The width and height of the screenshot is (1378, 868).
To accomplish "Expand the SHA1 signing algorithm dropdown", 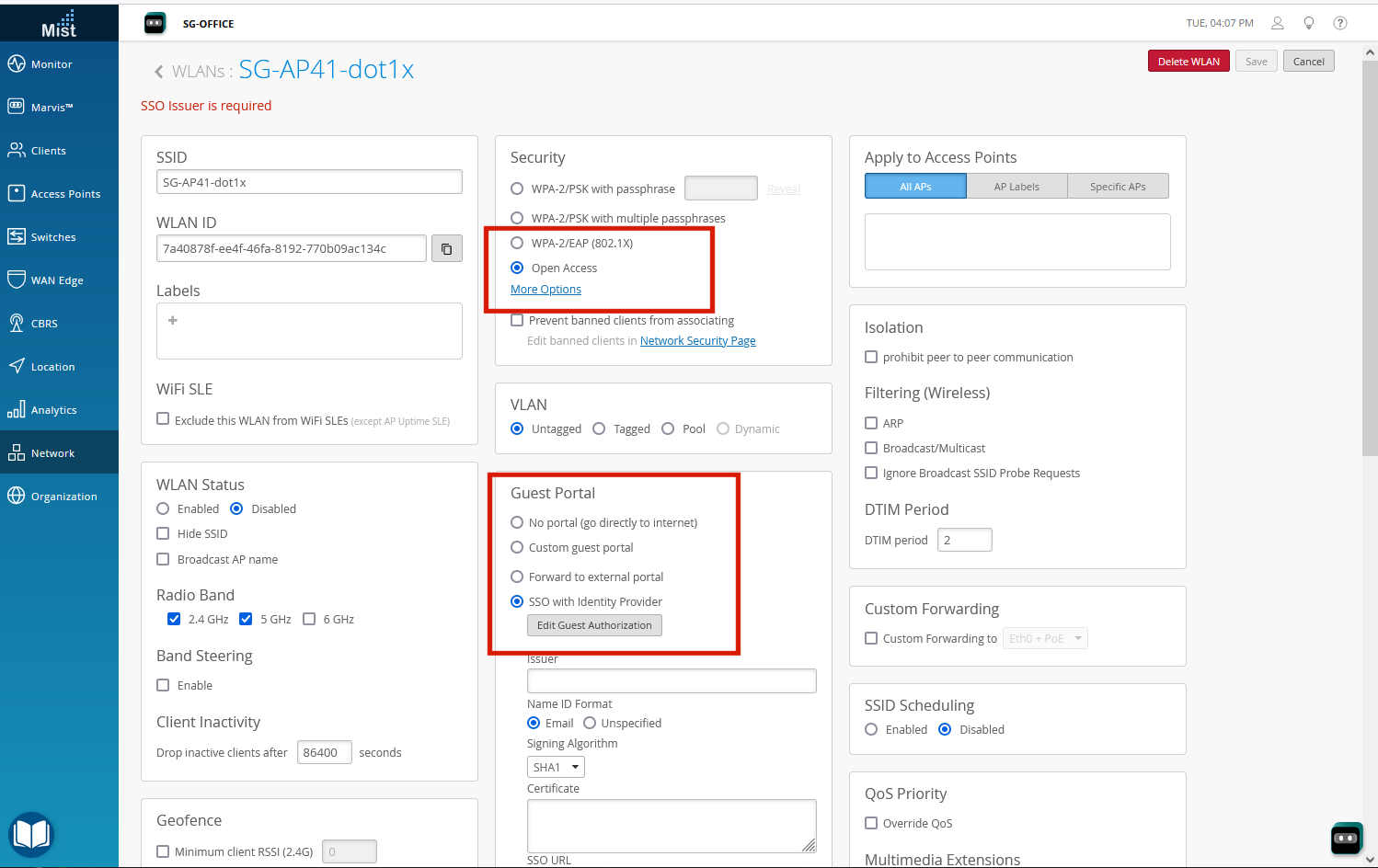I will click(556, 767).
